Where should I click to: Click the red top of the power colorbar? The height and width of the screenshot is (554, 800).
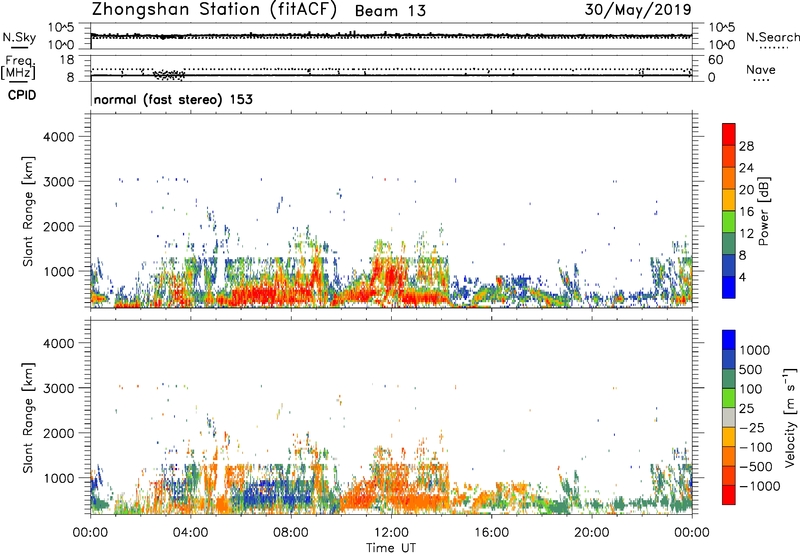pyautogui.click(x=729, y=134)
